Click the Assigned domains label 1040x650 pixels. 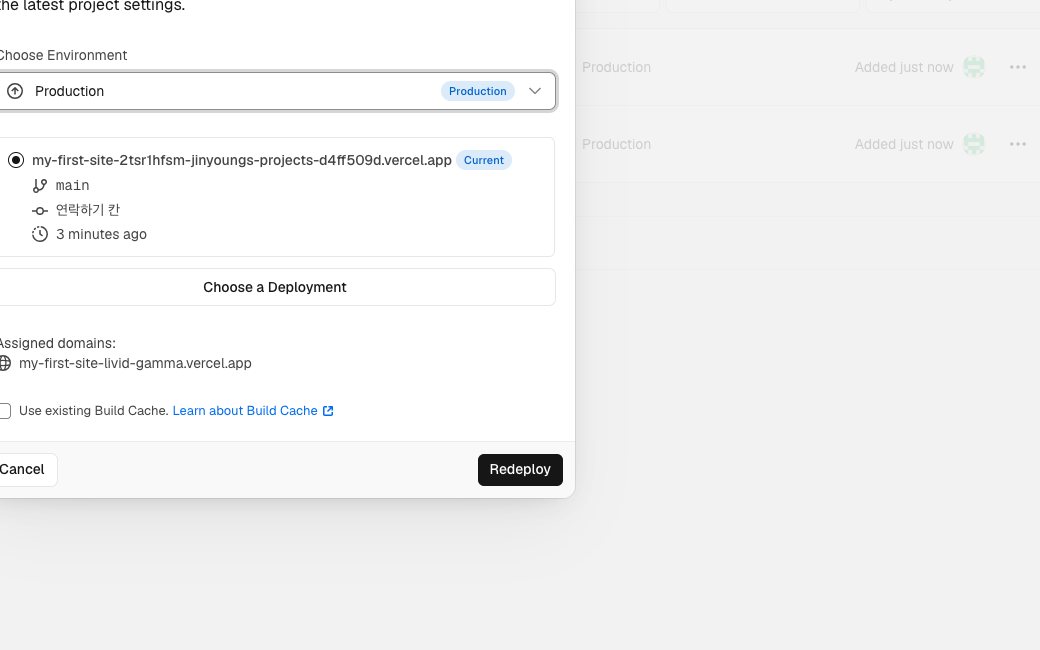coord(58,343)
